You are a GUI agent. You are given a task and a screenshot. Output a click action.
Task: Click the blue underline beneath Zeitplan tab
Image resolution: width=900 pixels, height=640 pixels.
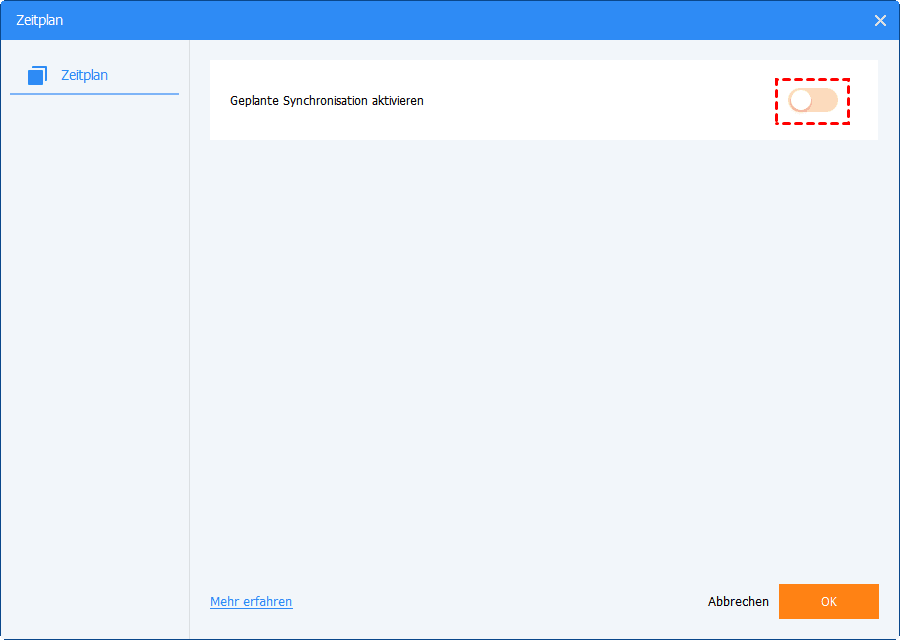pyautogui.click(x=94, y=94)
